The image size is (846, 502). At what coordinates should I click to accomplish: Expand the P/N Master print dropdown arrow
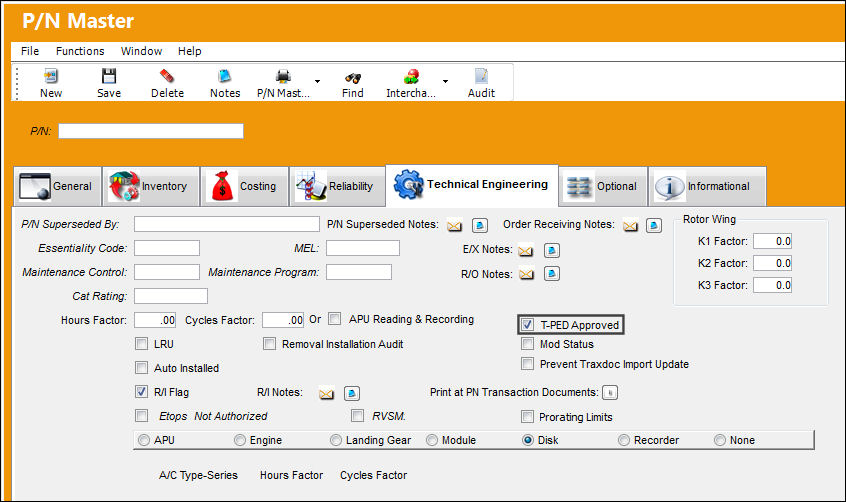click(x=317, y=82)
